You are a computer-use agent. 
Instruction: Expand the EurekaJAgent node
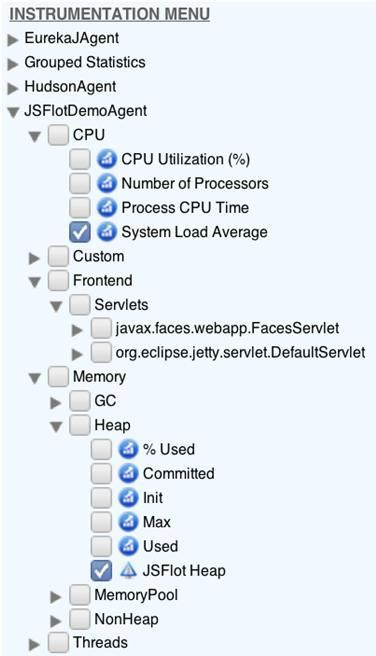pyautogui.click(x=13, y=40)
